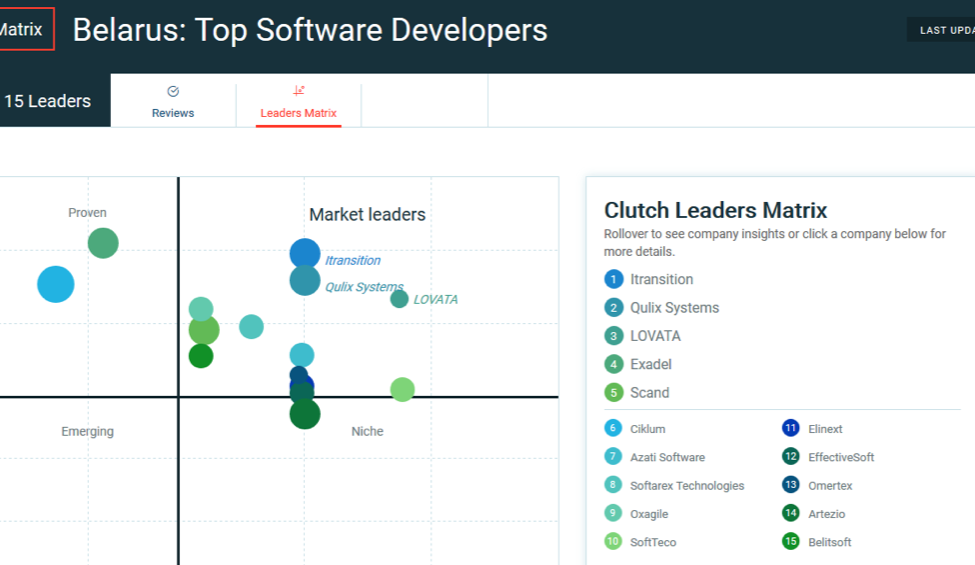This screenshot has height=565, width=975.
Task: Open Softarex Technologies from the legend list
Action: click(687, 485)
